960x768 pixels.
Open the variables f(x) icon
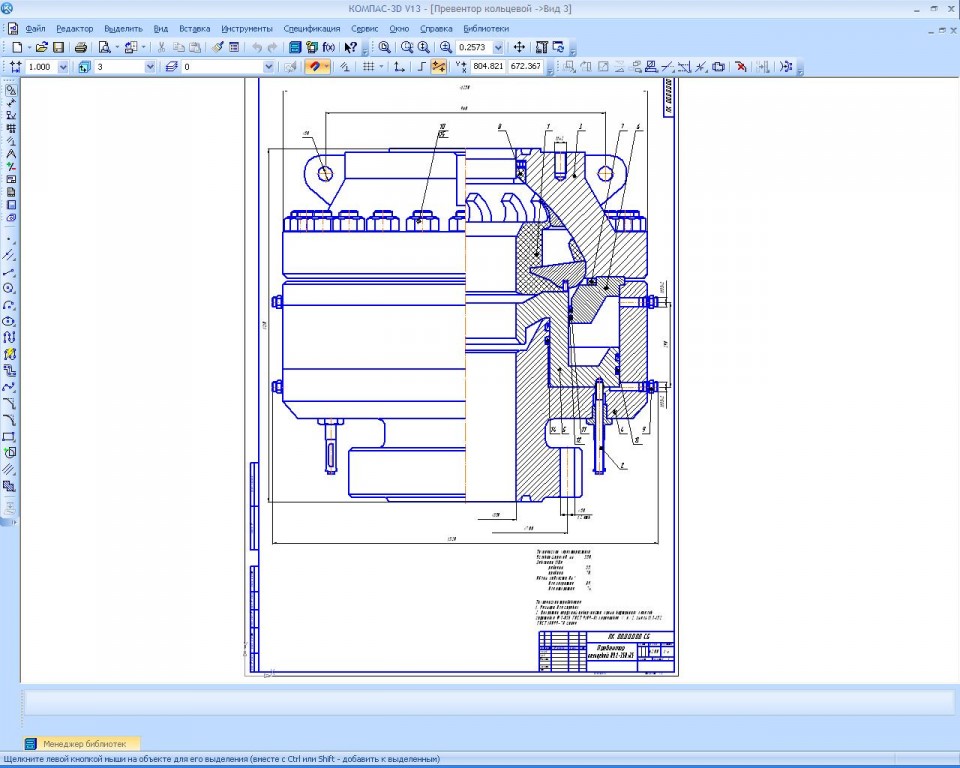click(329, 47)
